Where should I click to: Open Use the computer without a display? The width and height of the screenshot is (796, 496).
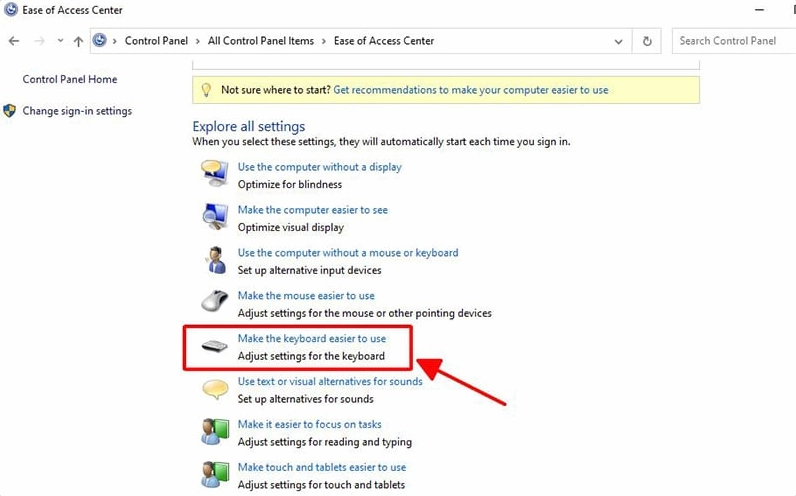(319, 167)
